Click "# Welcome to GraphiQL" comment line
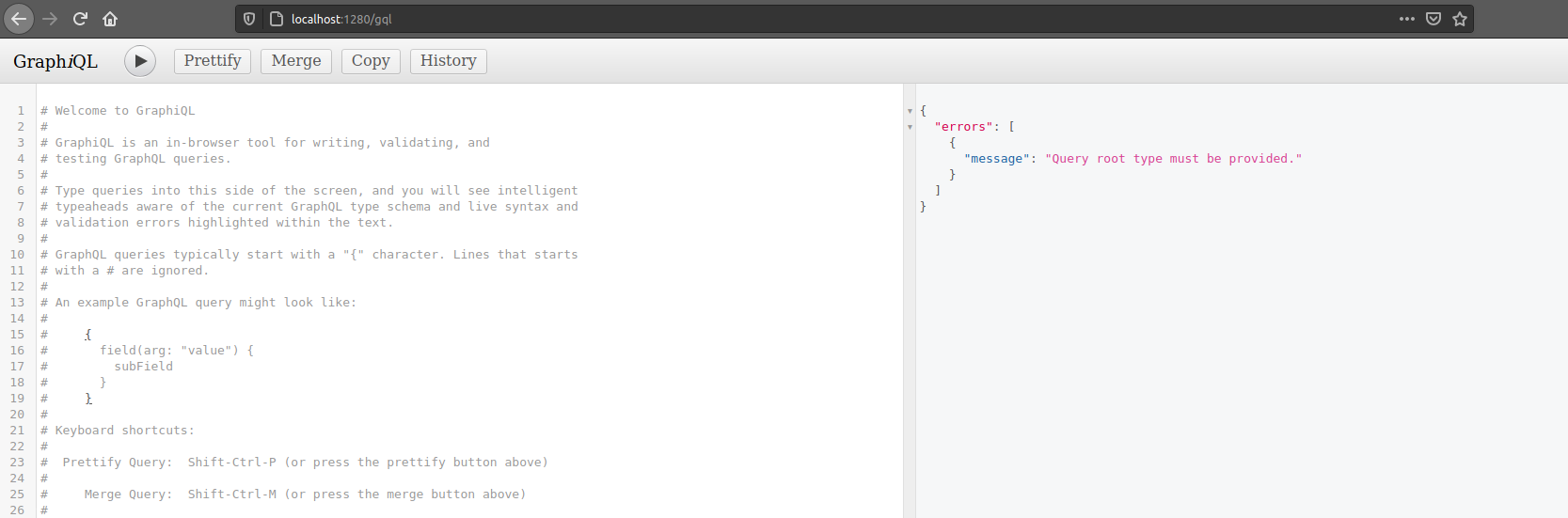Image resolution: width=1568 pixels, height=518 pixels. click(118, 111)
